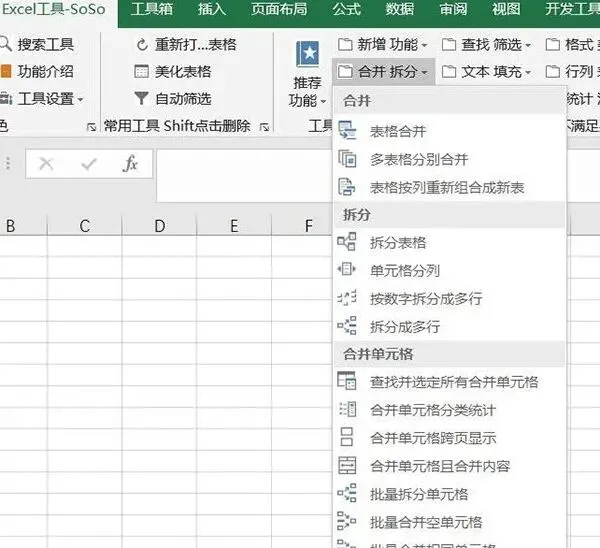Screen dimensions: 600x548
Task: Switch to the 页面布局 ribbon tab
Action: 279,9
